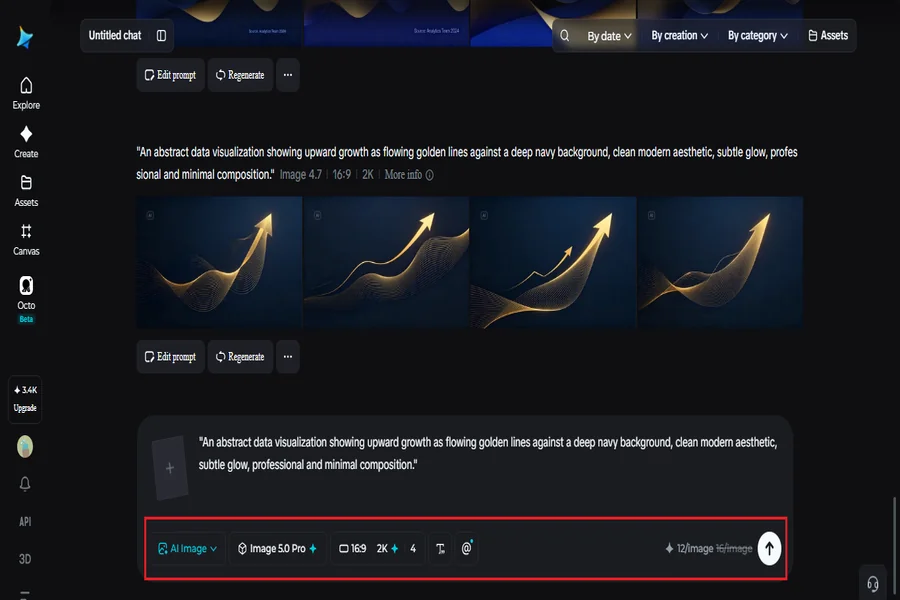Click into the prompt text input
Viewport: 900px width, 600px height.
488,454
